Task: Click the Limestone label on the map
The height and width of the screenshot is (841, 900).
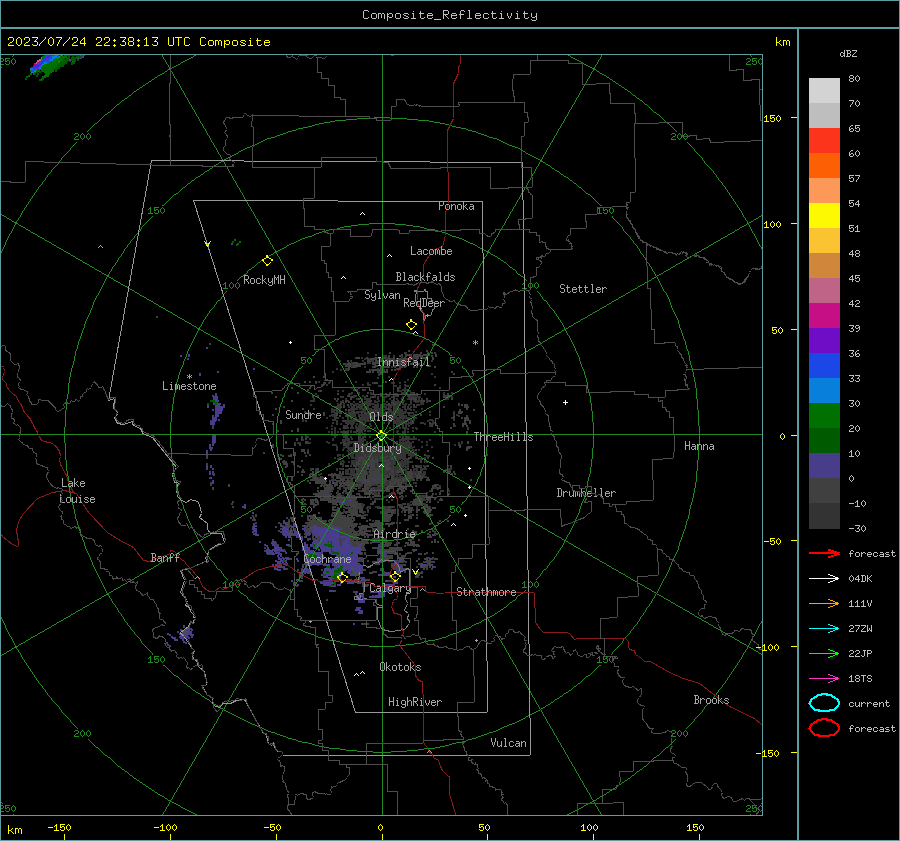Action: pos(189,386)
